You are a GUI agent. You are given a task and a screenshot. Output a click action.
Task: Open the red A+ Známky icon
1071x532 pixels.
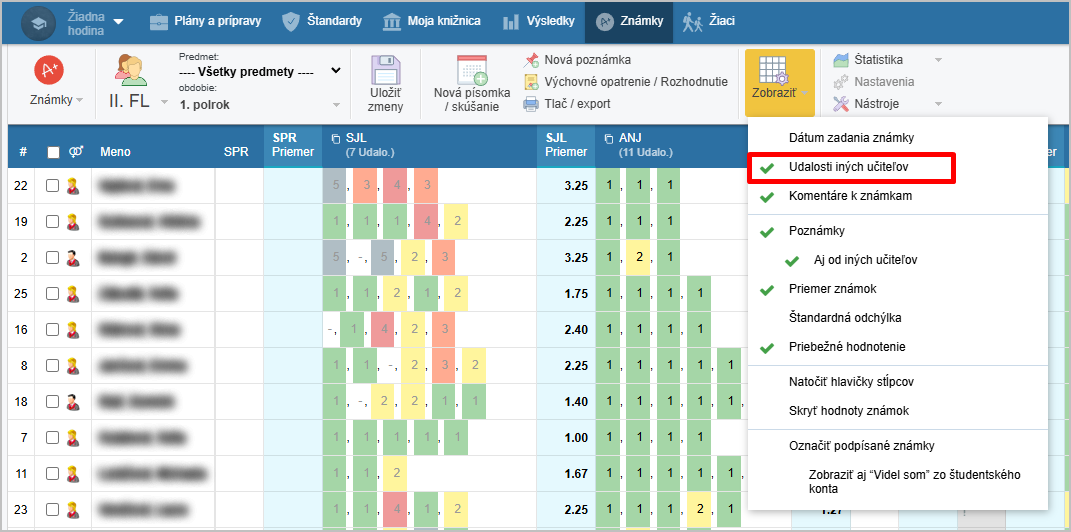point(49,69)
